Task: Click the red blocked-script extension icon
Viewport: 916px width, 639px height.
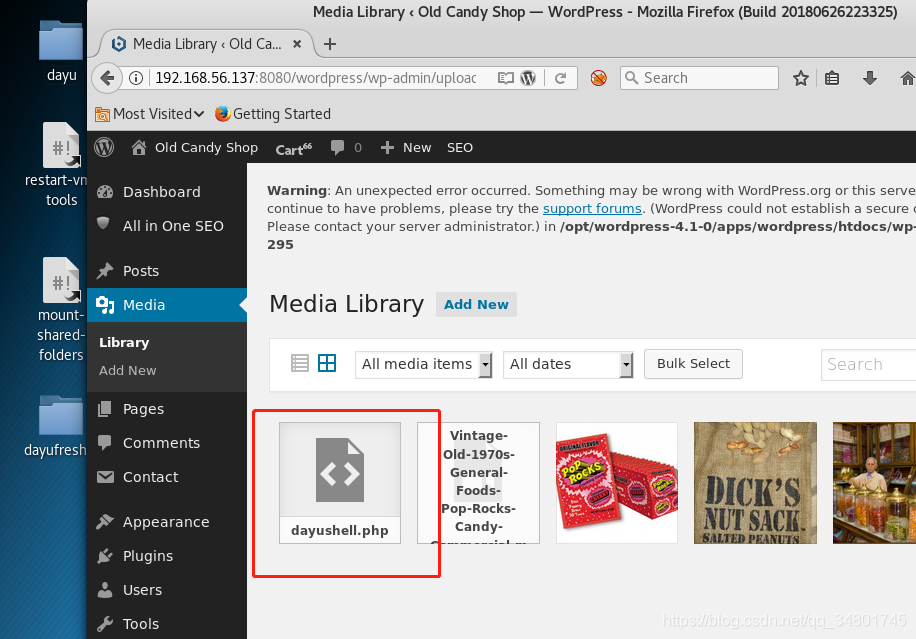Action: (x=599, y=78)
